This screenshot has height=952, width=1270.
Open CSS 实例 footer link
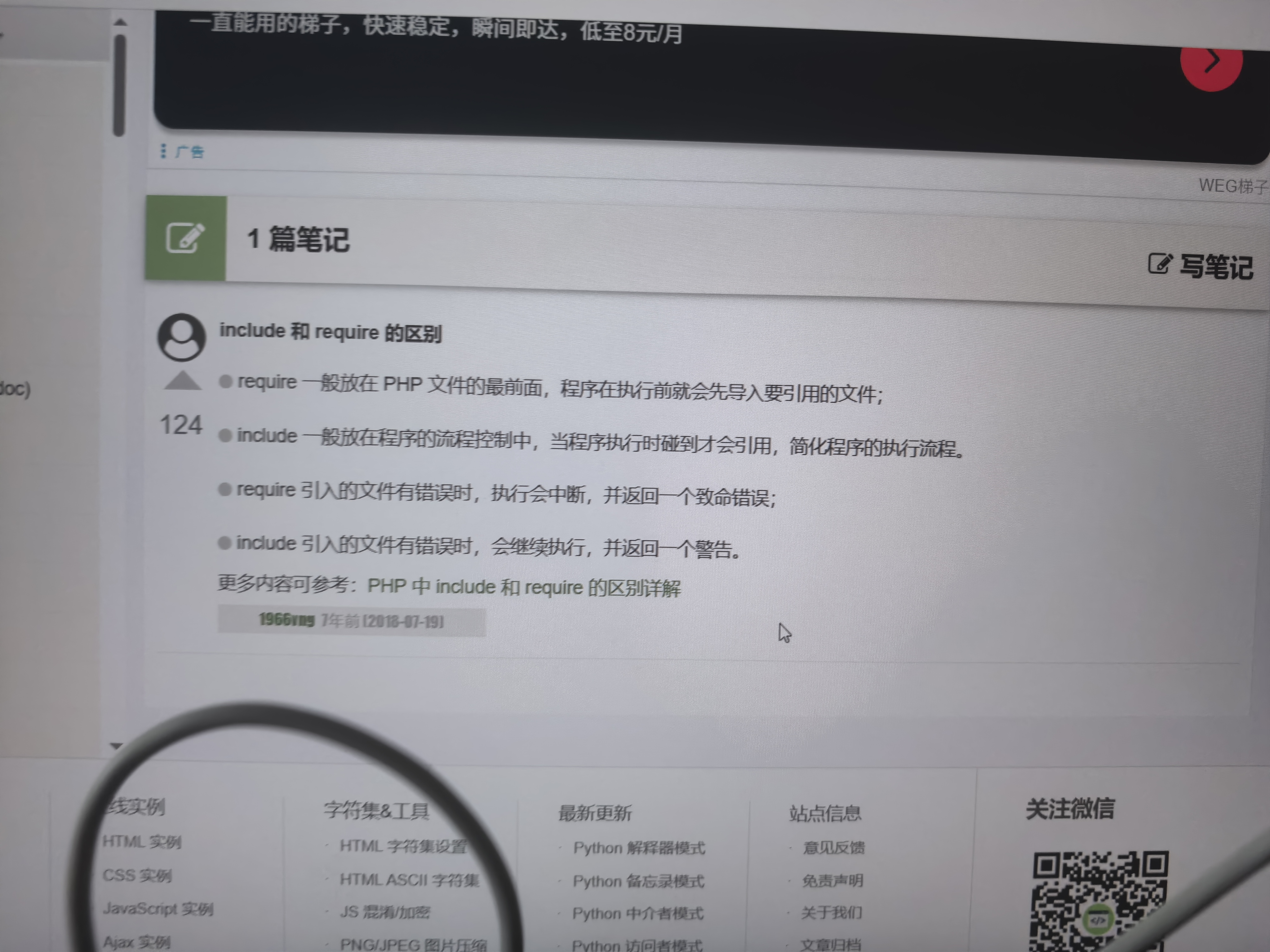[137, 875]
